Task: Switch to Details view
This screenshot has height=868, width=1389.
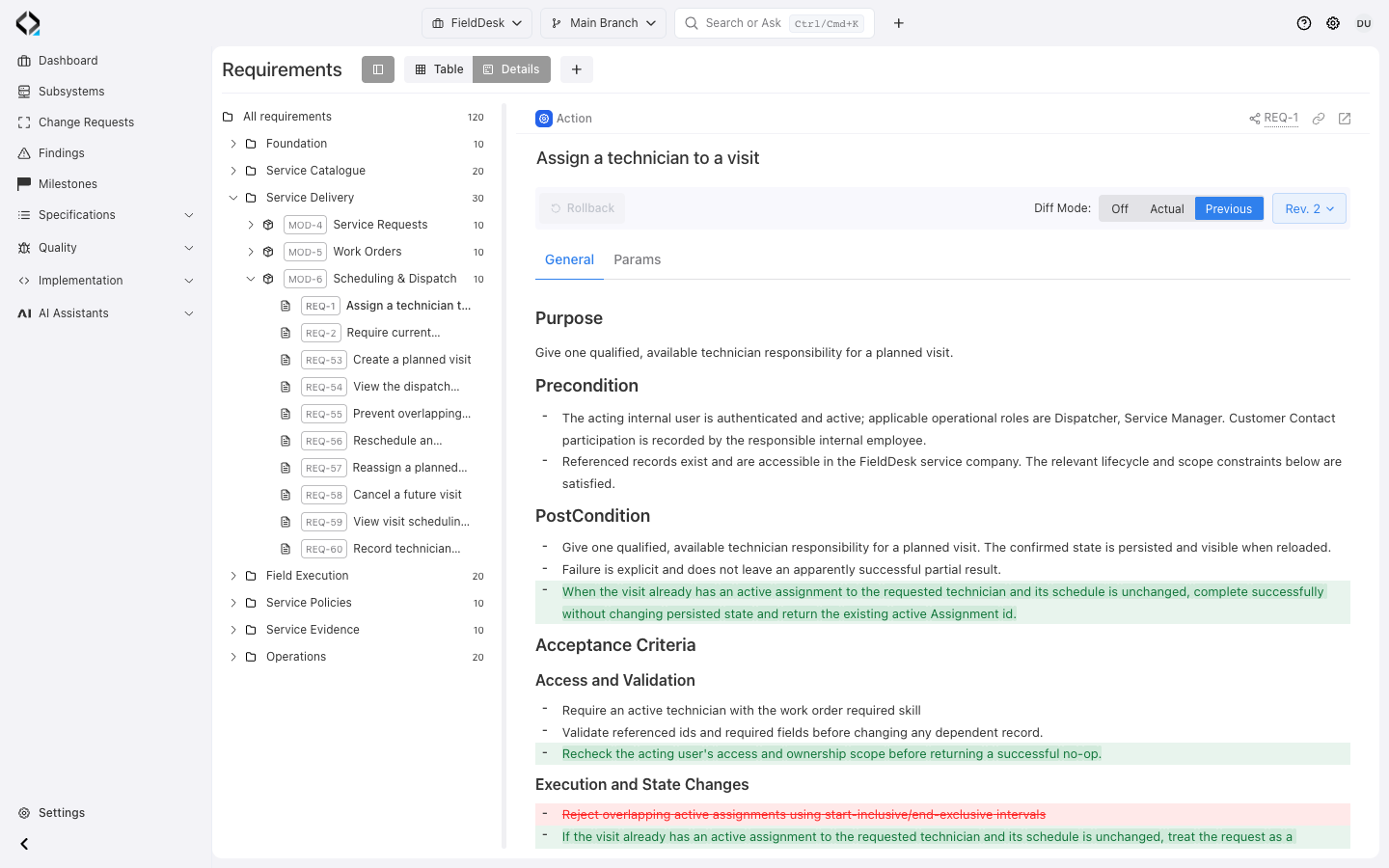Action: click(511, 69)
